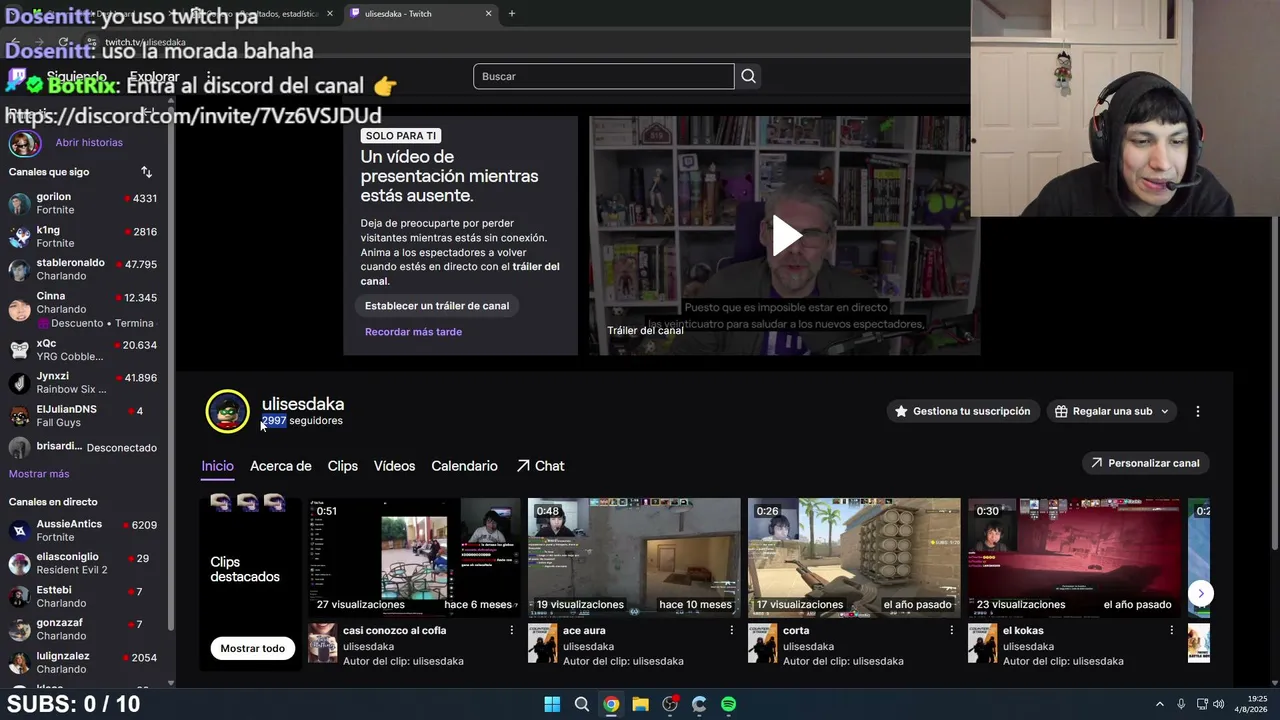Click the ulisesdaka channel avatar
The width and height of the screenshot is (1280, 720).
point(228,411)
